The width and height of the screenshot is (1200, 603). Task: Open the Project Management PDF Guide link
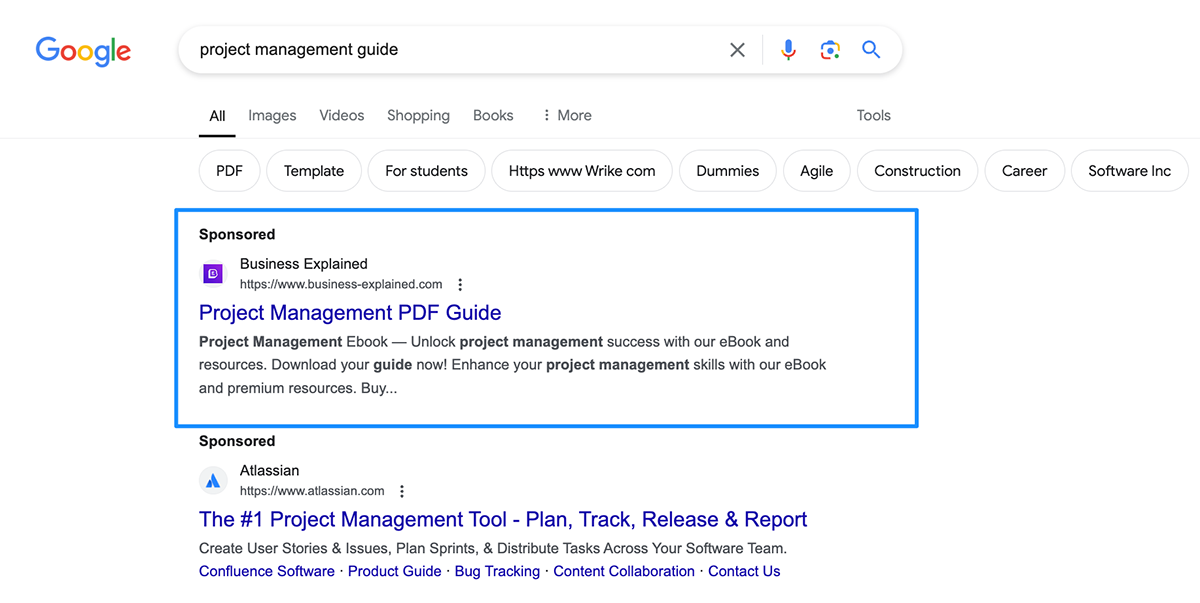349,312
